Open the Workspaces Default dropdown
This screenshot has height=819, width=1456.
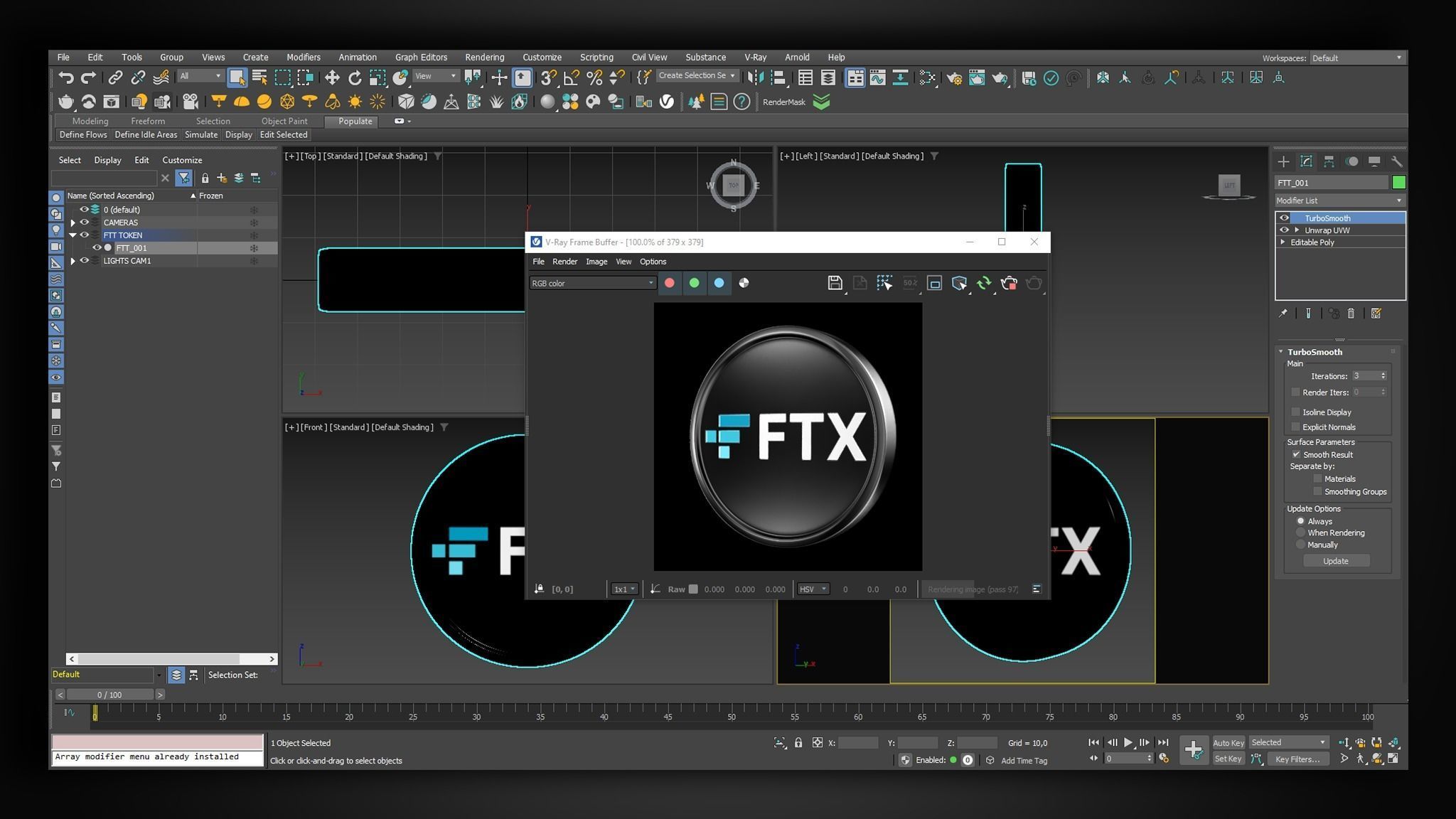[x=1357, y=58]
